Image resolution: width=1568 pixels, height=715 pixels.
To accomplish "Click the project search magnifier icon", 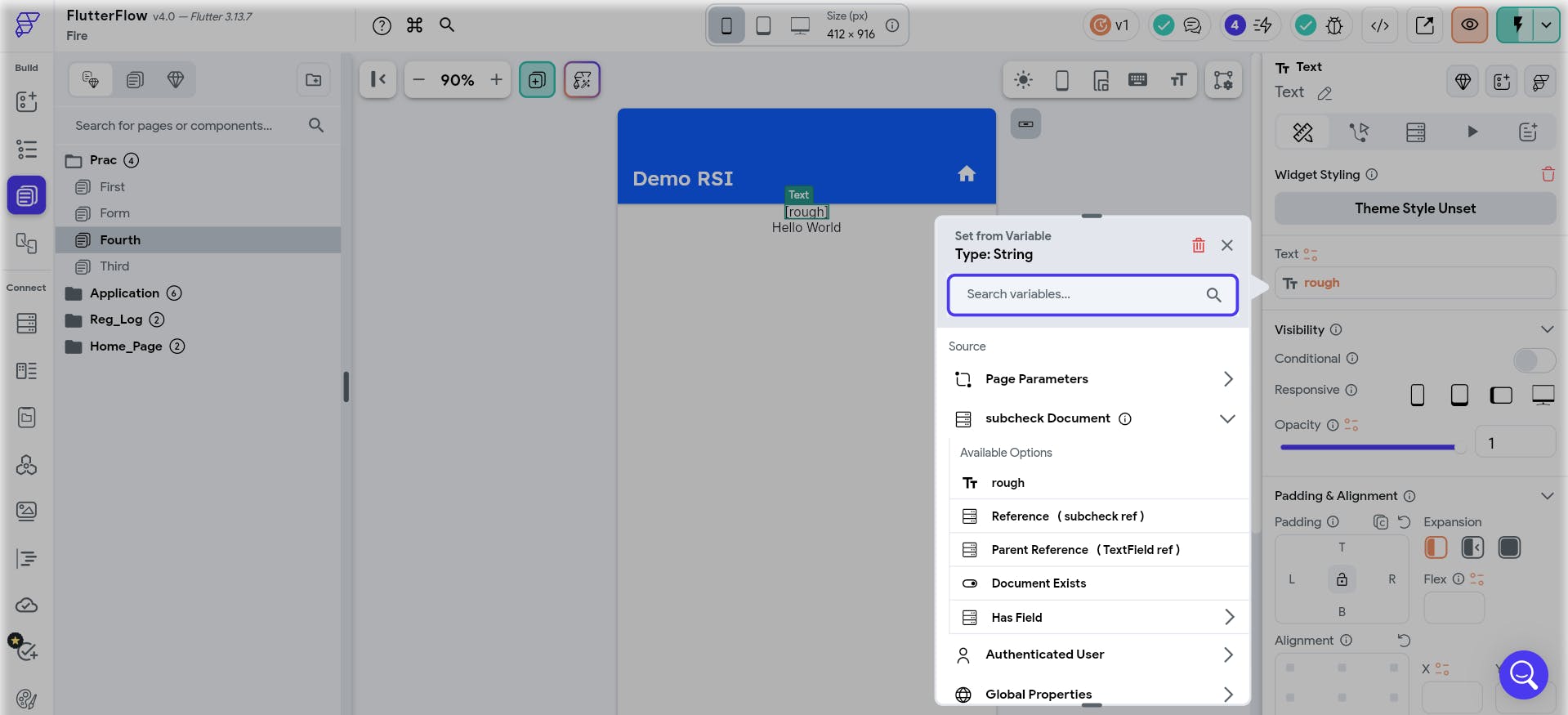I will [x=447, y=25].
